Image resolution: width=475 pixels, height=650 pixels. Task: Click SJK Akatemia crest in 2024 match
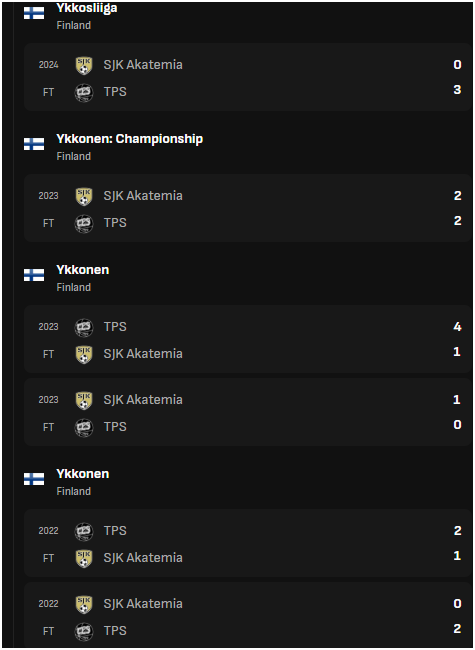coord(84,65)
